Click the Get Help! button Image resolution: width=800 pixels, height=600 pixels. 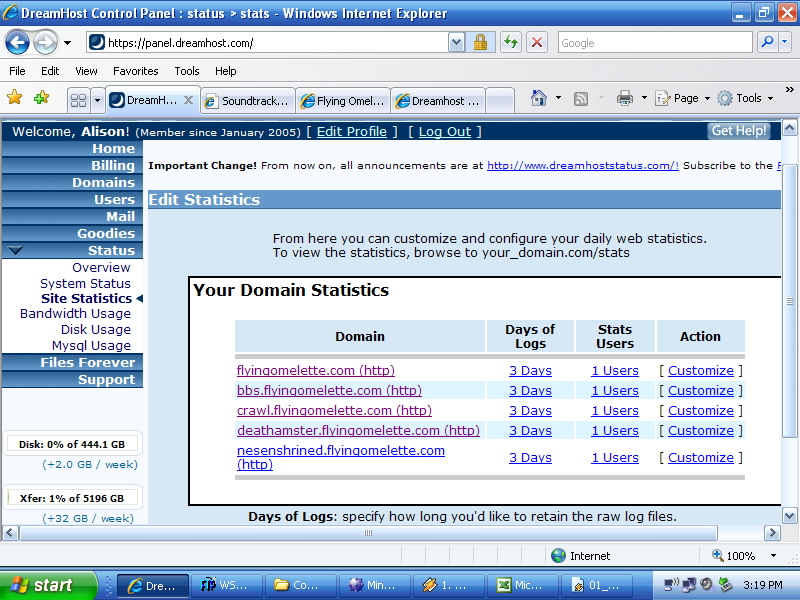point(738,131)
